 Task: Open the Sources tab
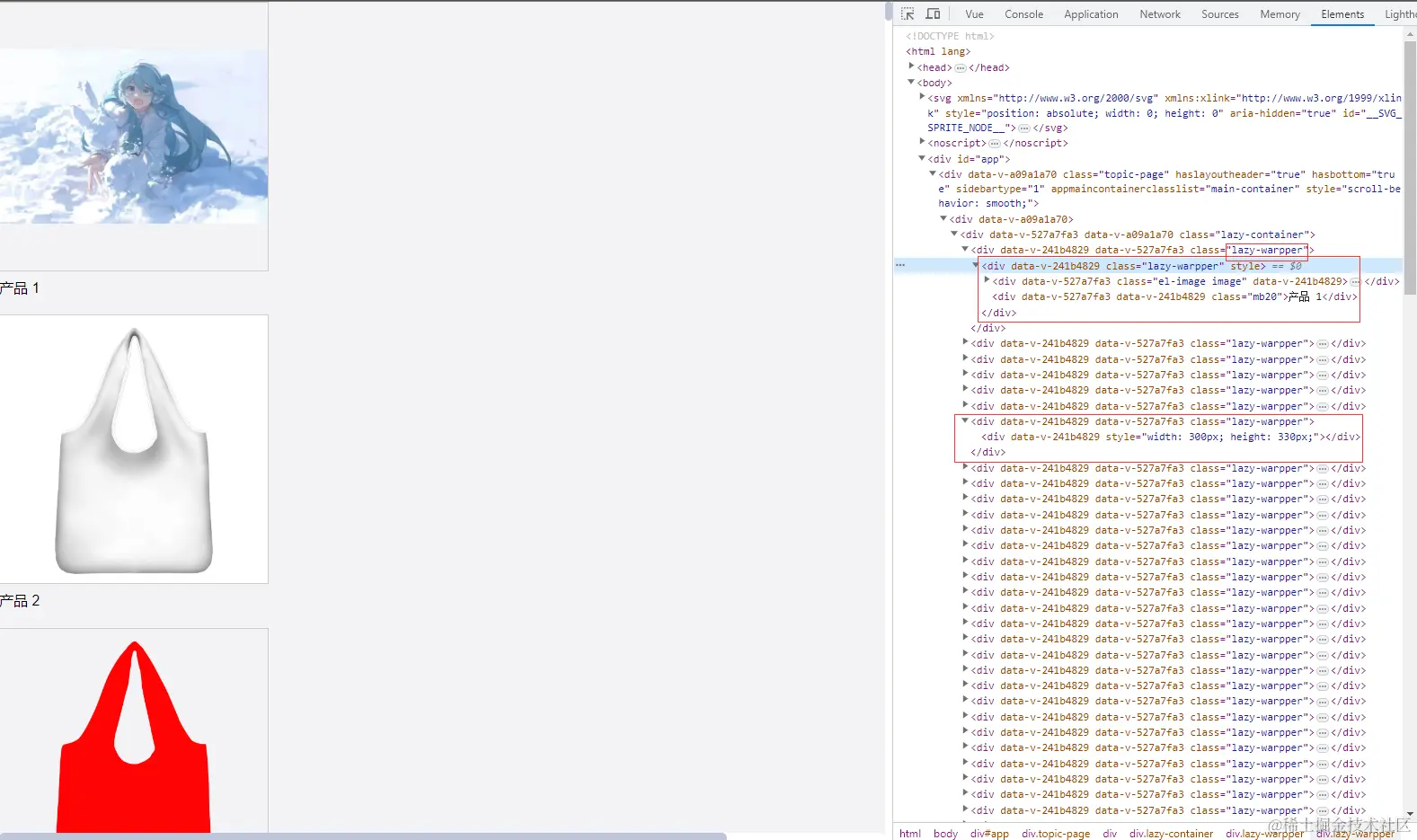[1219, 13]
